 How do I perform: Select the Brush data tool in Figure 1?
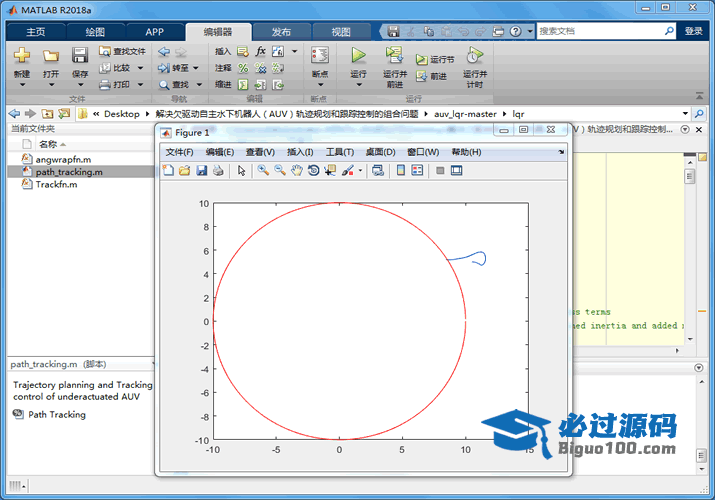348,170
